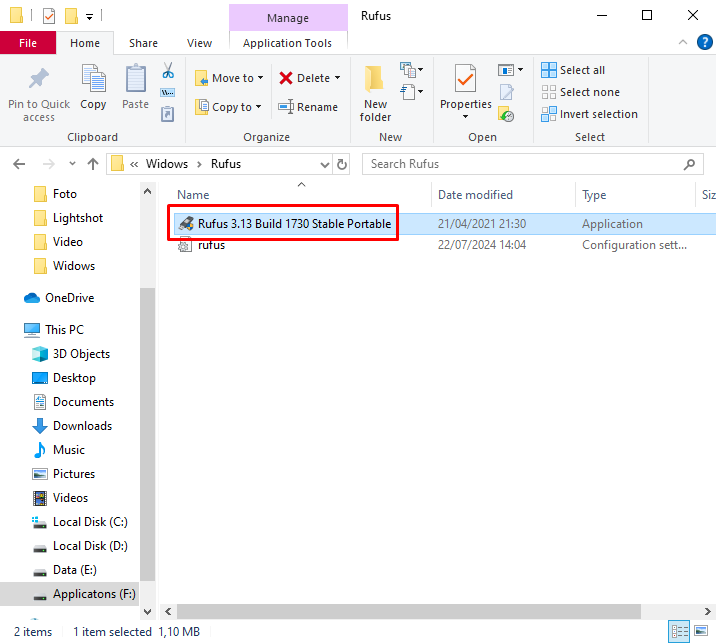Rename the selected file
Viewport: 716px width, 643px height.
[308, 107]
